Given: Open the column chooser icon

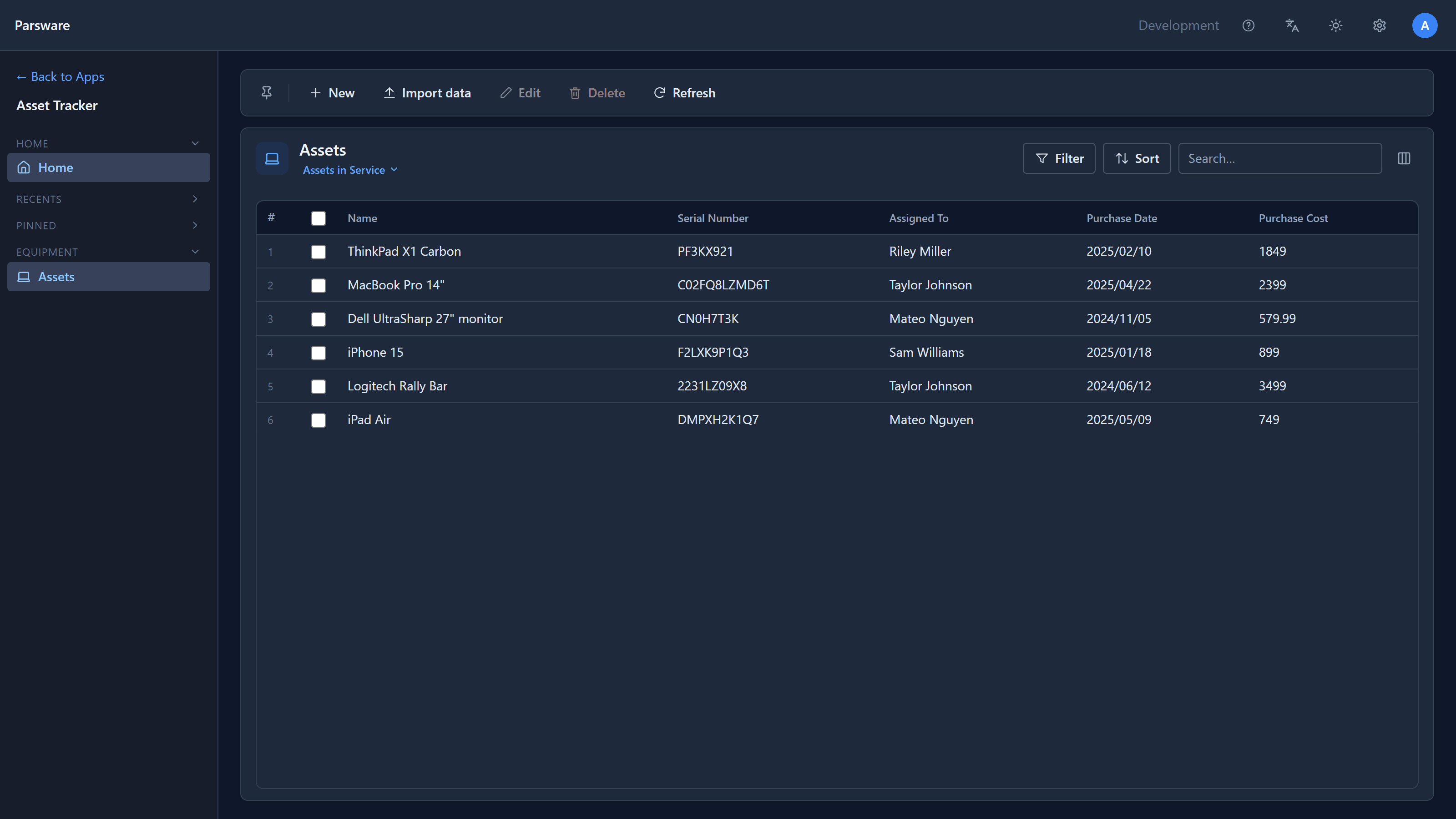Looking at the screenshot, I should (x=1404, y=158).
